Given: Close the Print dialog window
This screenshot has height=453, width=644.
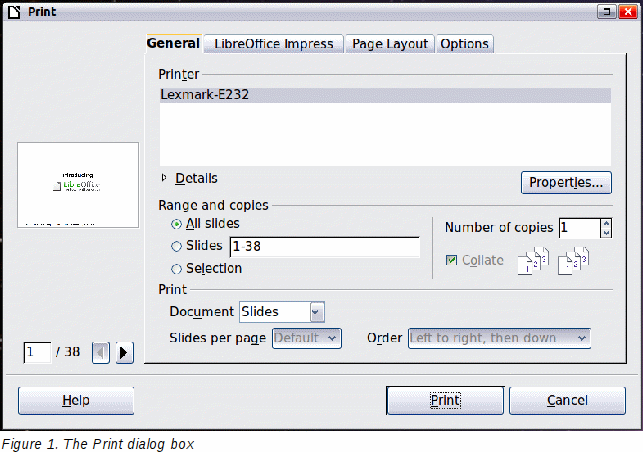Looking at the screenshot, I should click(628, 11).
